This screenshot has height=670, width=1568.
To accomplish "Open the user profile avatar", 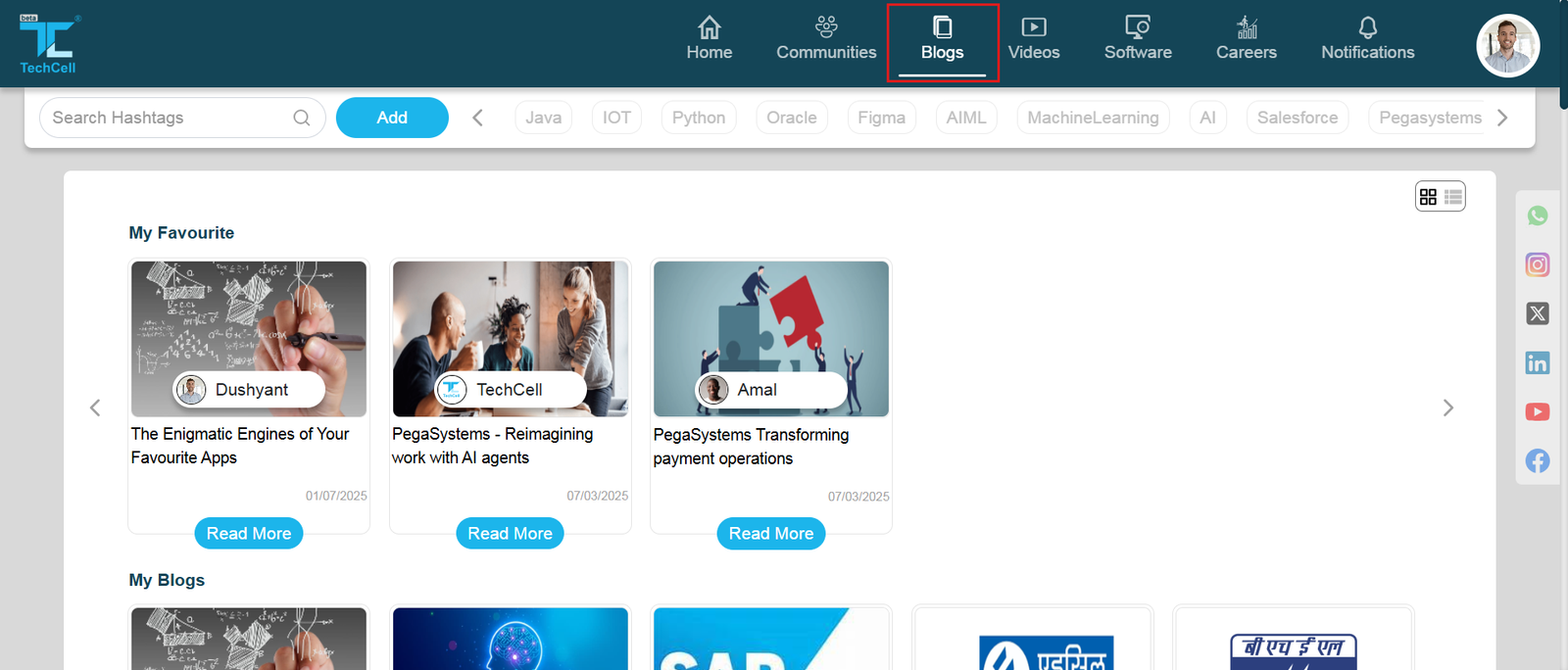I will tap(1507, 45).
